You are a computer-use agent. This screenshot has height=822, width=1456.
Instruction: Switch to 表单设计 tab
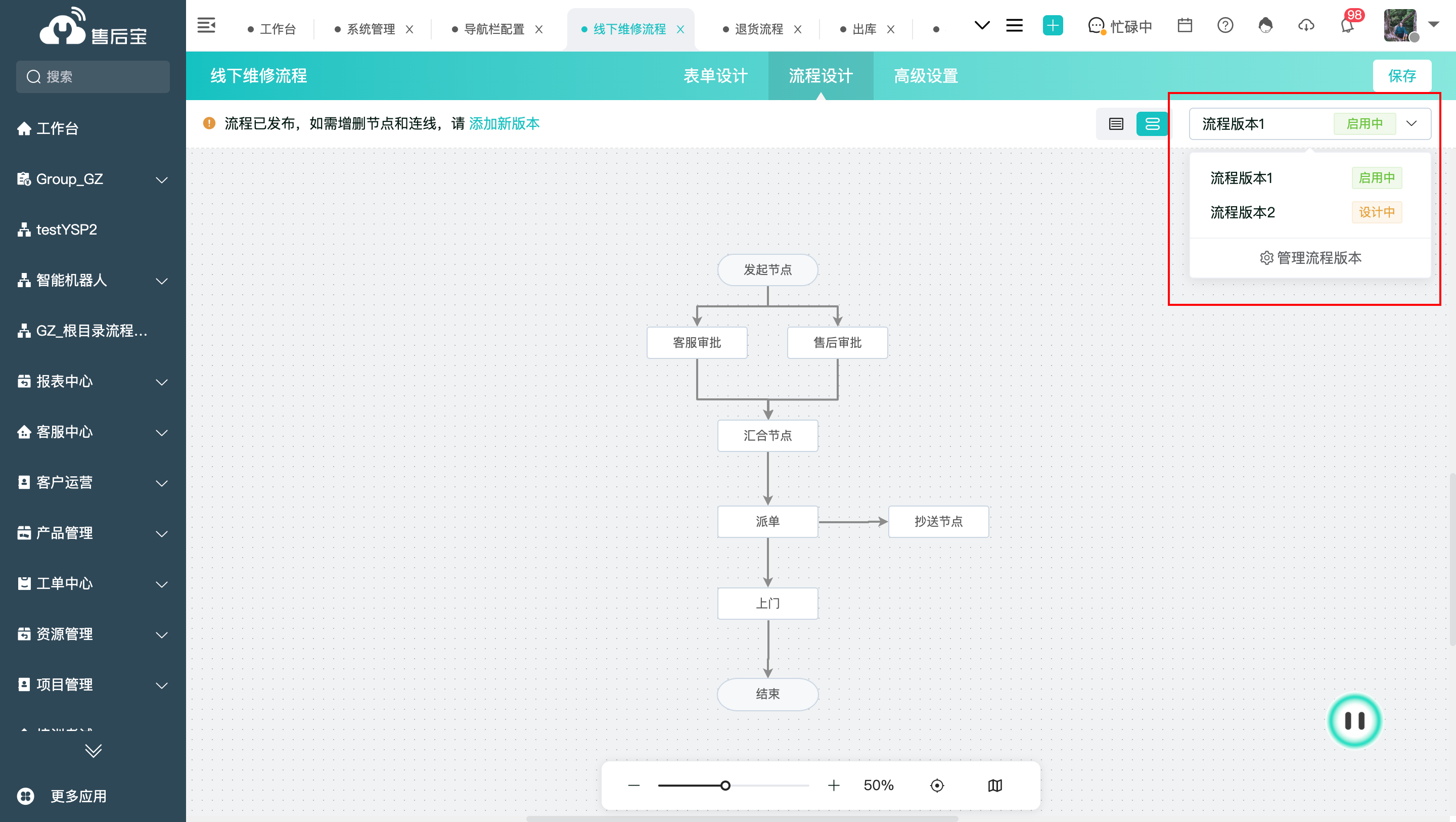[x=715, y=76]
